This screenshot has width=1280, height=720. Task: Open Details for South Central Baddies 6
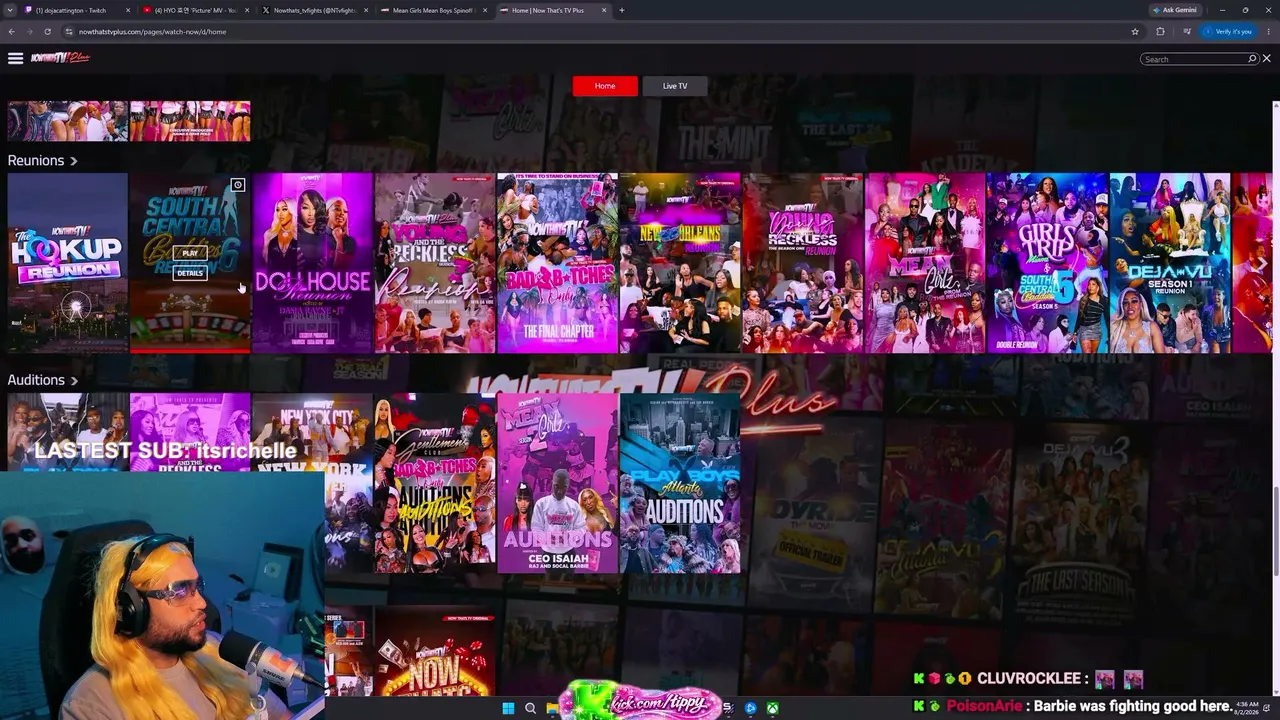point(190,273)
